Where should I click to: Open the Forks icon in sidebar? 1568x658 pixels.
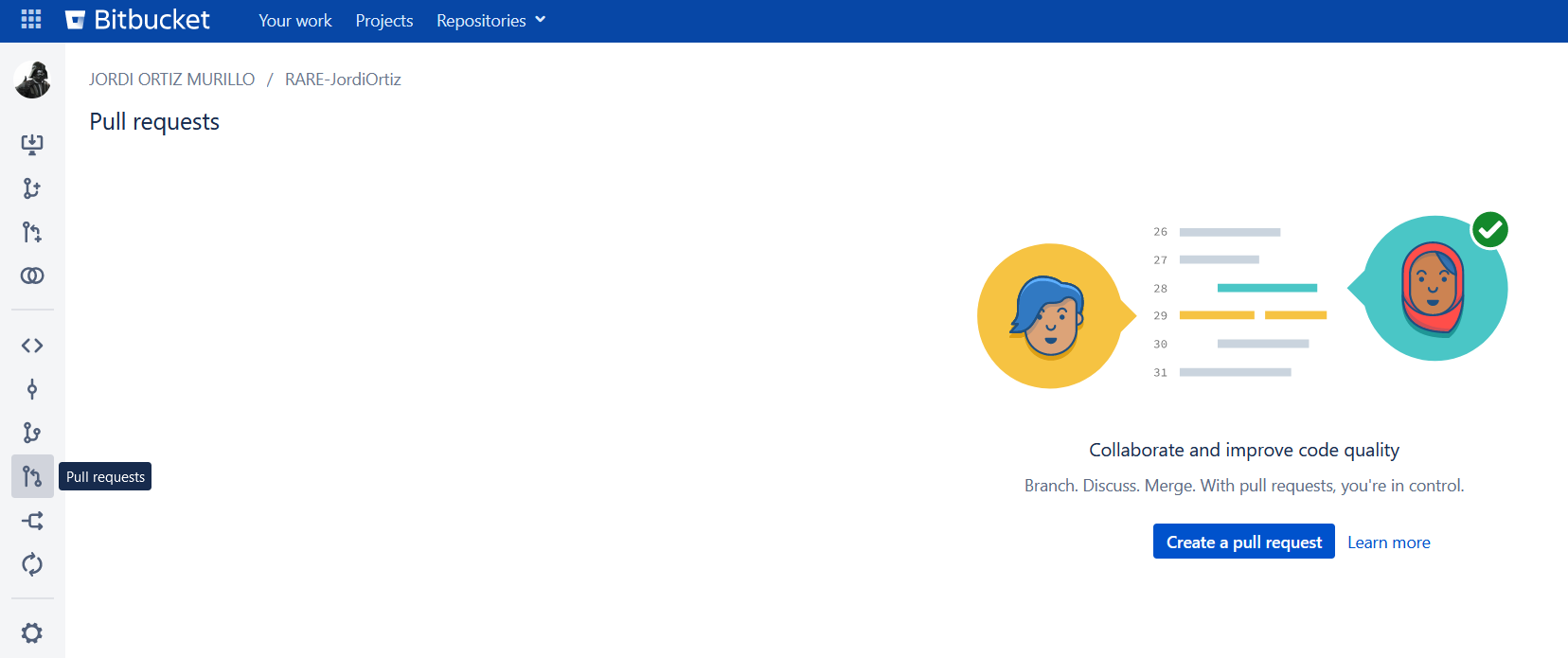click(x=32, y=521)
